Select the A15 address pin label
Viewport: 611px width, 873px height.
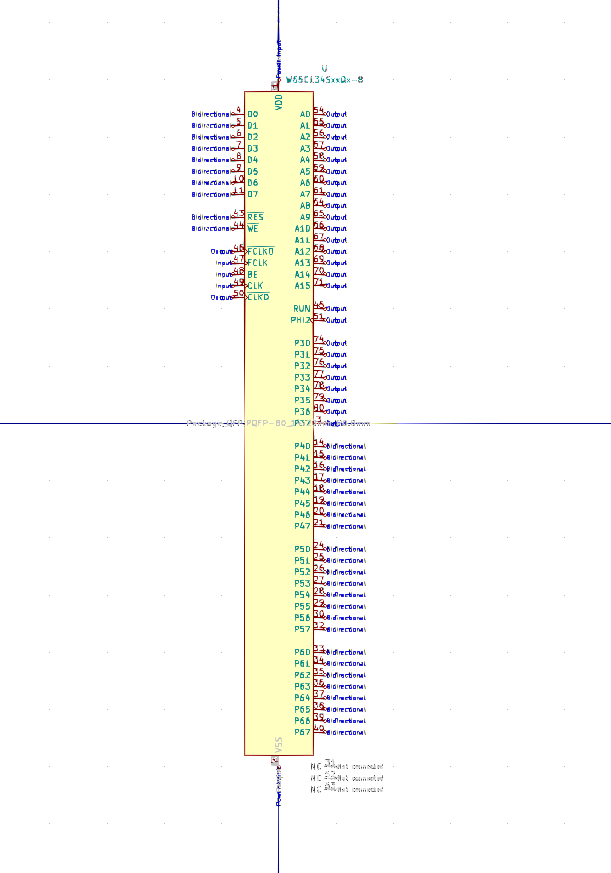click(302, 286)
